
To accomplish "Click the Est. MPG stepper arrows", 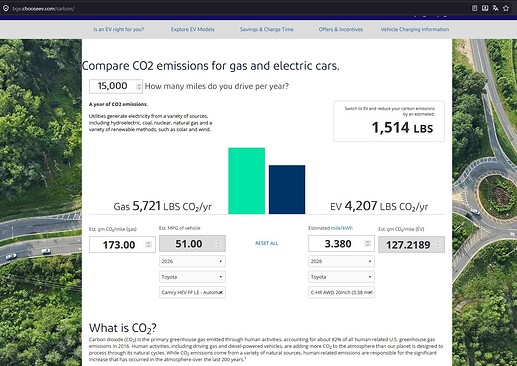I will (218, 243).
